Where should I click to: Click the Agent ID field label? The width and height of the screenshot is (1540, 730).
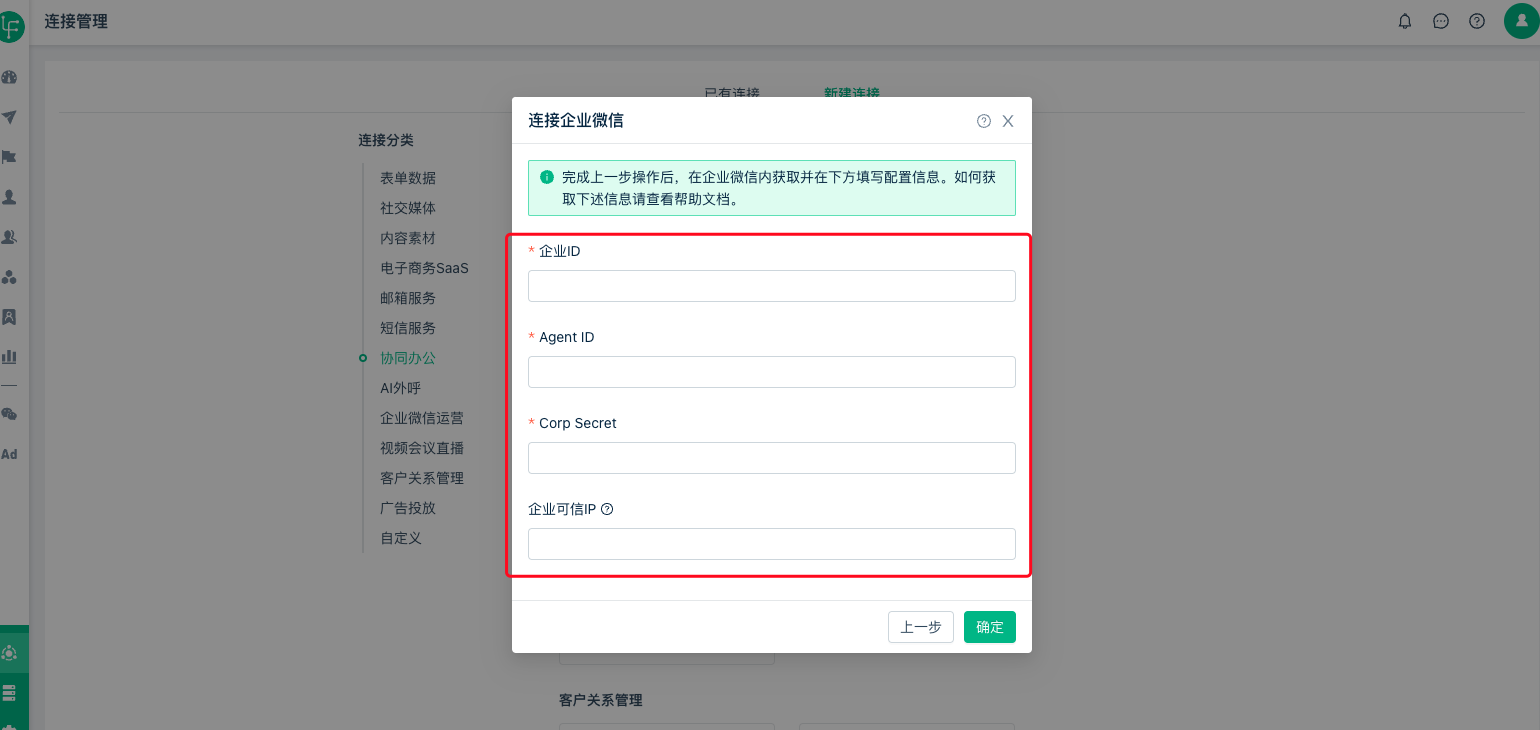[567, 337]
